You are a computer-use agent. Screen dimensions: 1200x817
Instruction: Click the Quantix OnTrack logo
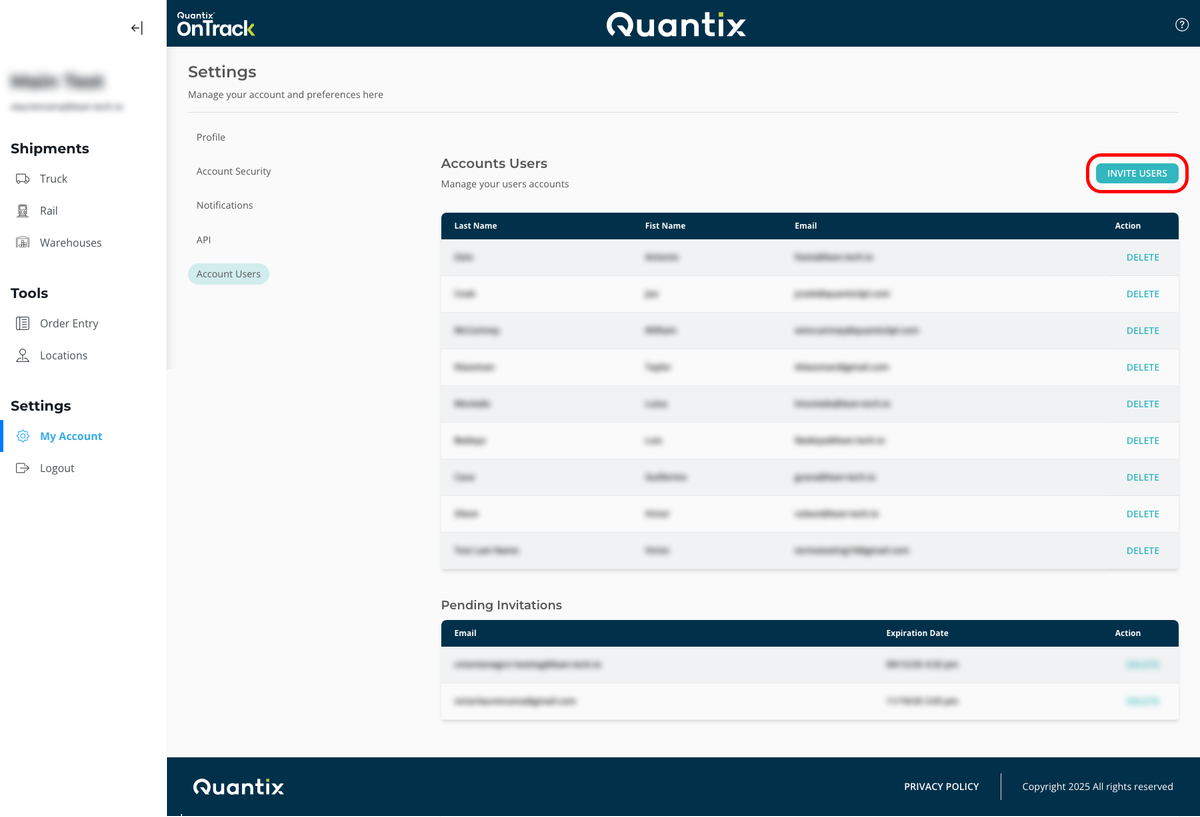(215, 22)
